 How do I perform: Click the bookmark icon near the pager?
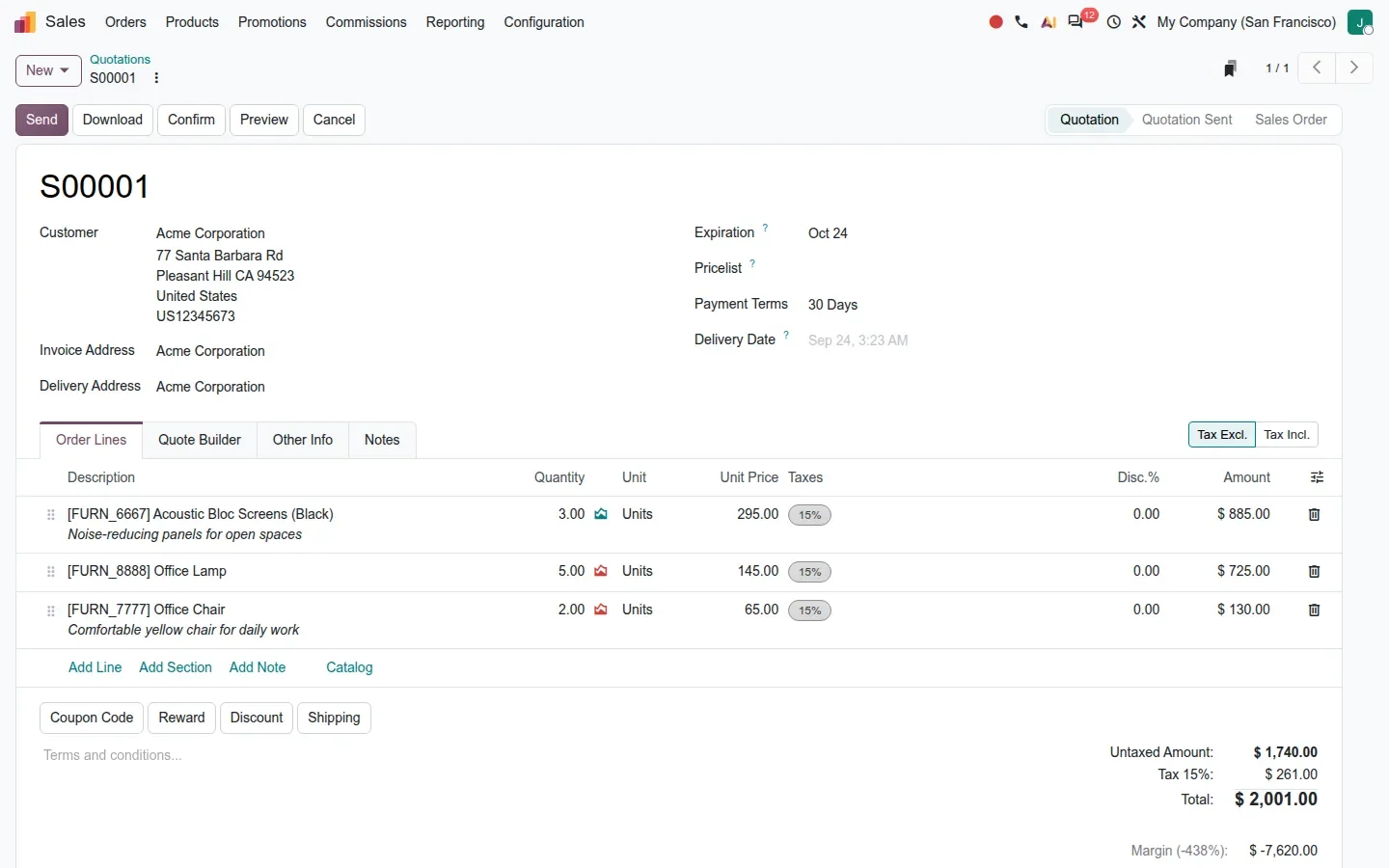coord(1230,68)
